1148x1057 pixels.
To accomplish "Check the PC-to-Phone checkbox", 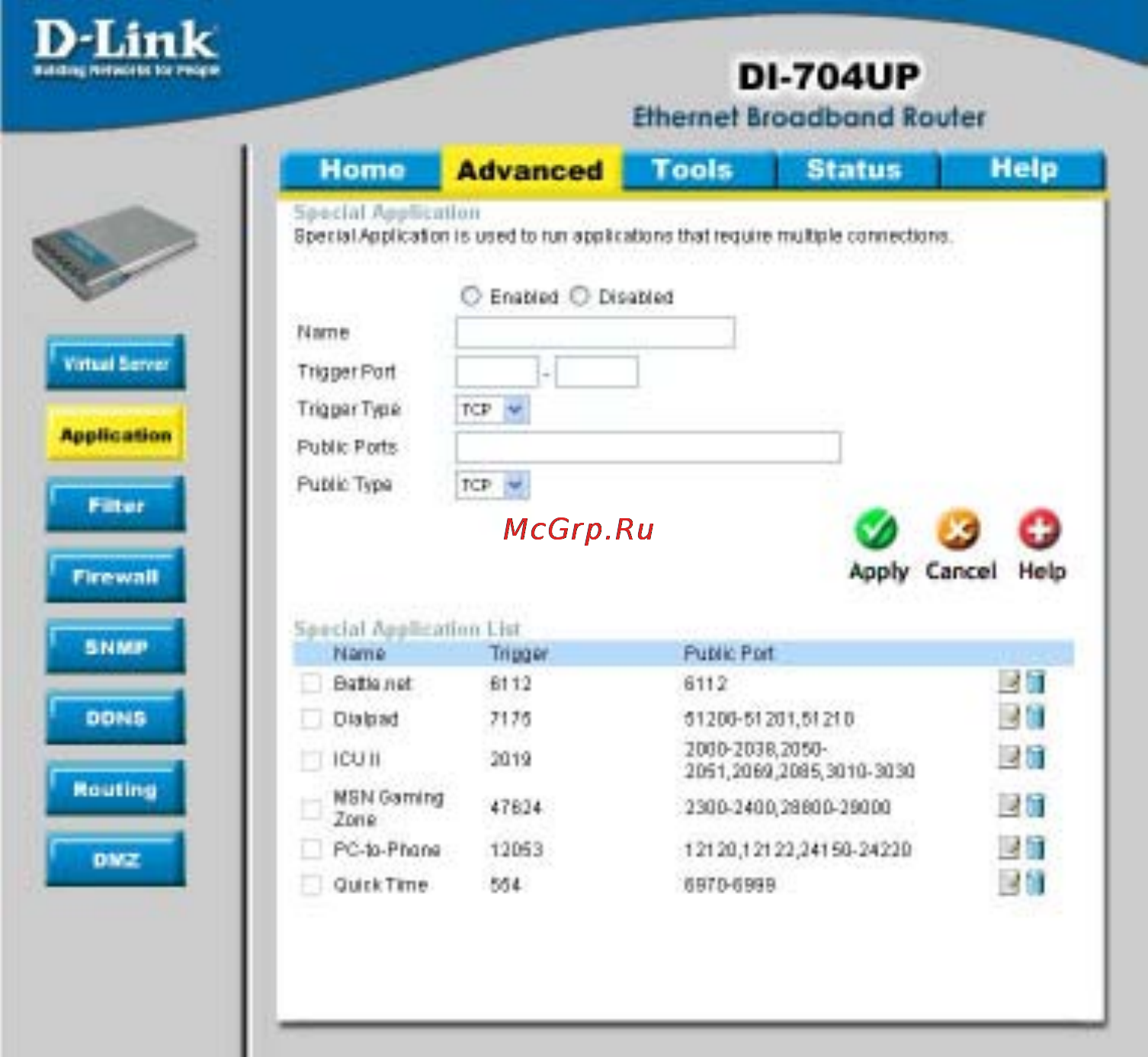I will click(x=311, y=849).
